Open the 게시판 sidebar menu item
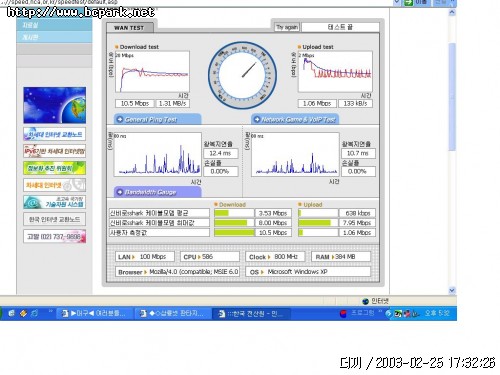Image resolution: width=500 pixels, height=375 pixels. [x=54, y=37]
